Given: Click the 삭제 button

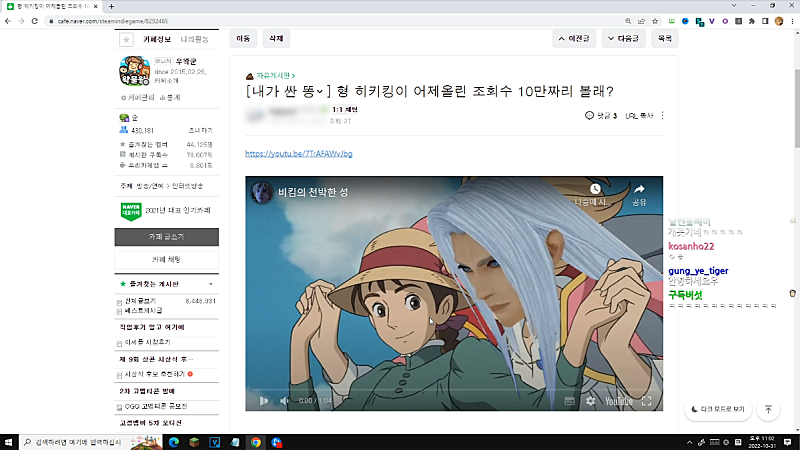Looking at the screenshot, I should pyautogui.click(x=276, y=38).
